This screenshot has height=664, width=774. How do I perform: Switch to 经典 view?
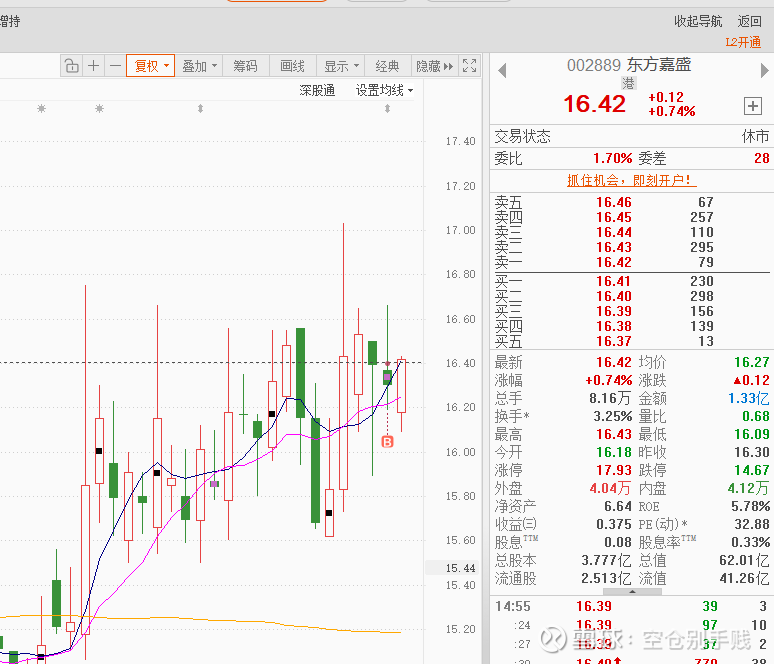click(x=387, y=66)
